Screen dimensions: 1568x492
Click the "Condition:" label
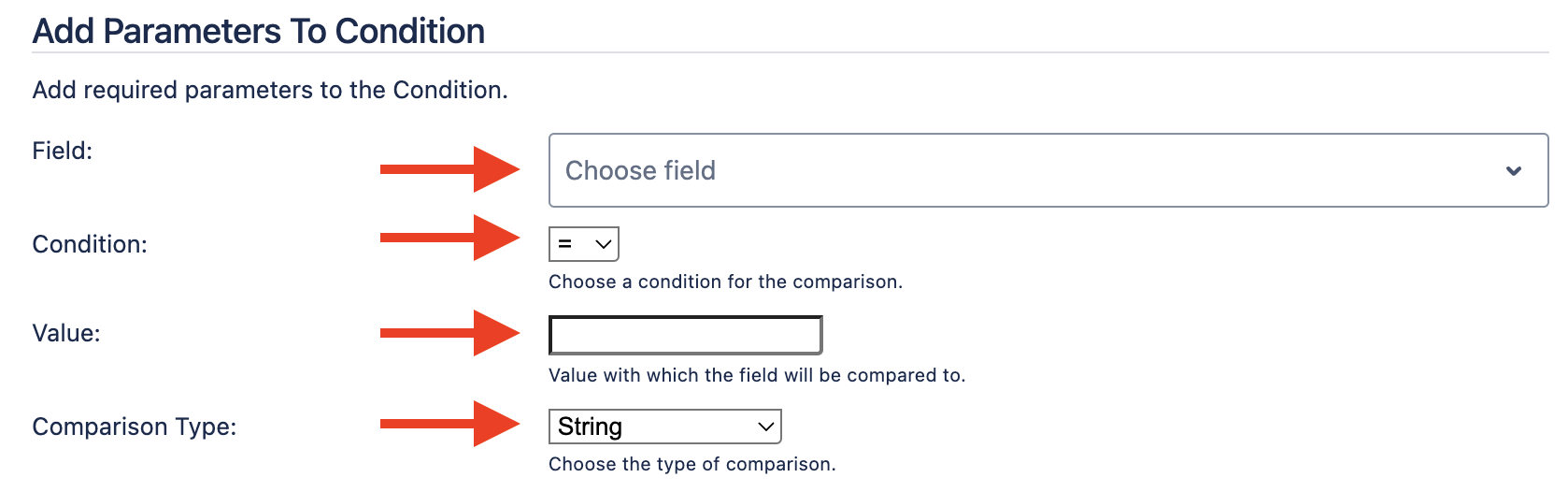pos(90,244)
